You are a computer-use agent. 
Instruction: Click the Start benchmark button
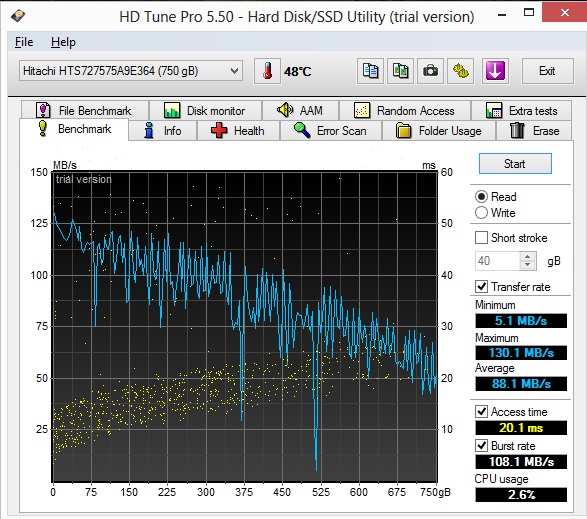pyautogui.click(x=515, y=163)
